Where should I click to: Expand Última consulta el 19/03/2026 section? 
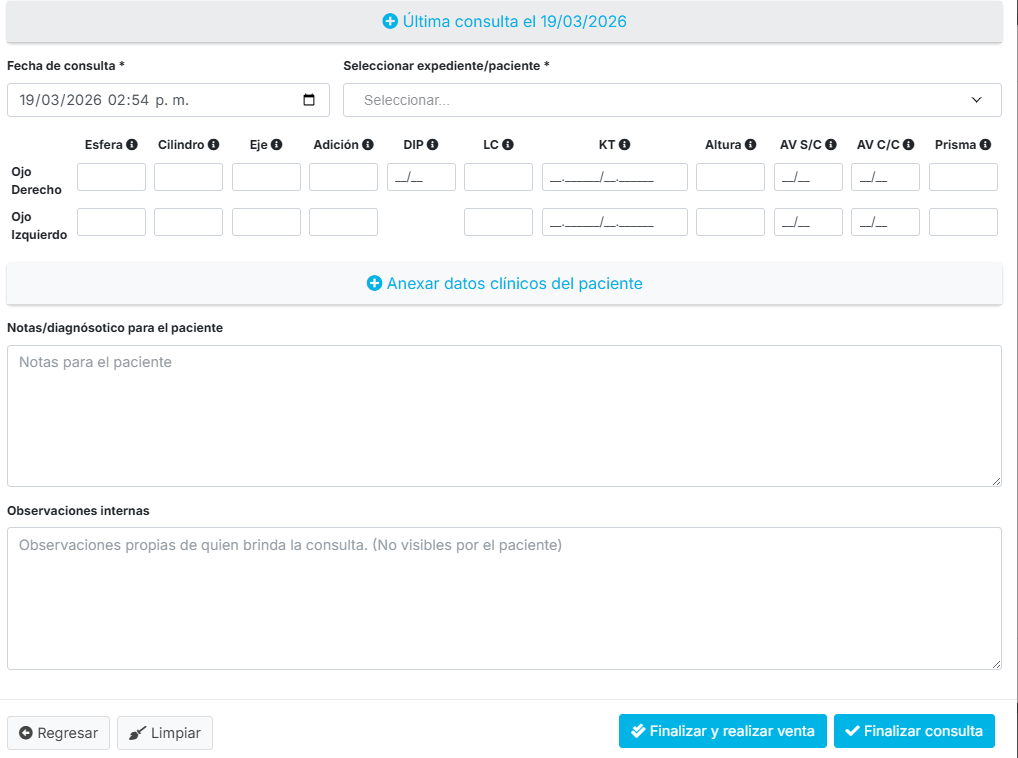(504, 21)
